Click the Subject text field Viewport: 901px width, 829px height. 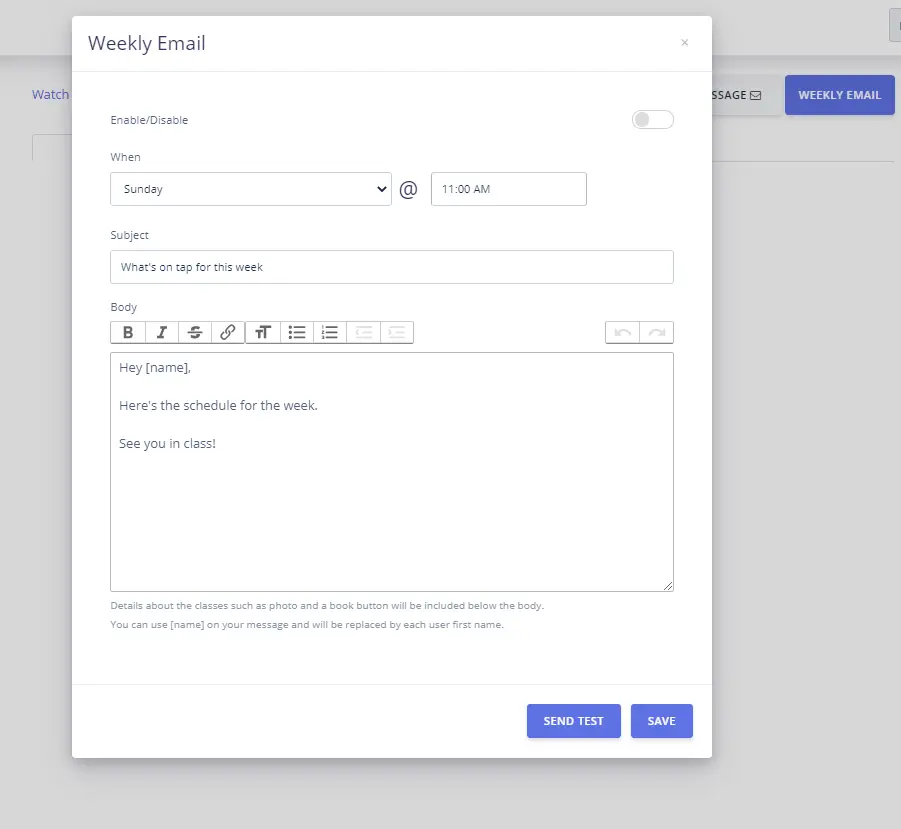point(391,267)
